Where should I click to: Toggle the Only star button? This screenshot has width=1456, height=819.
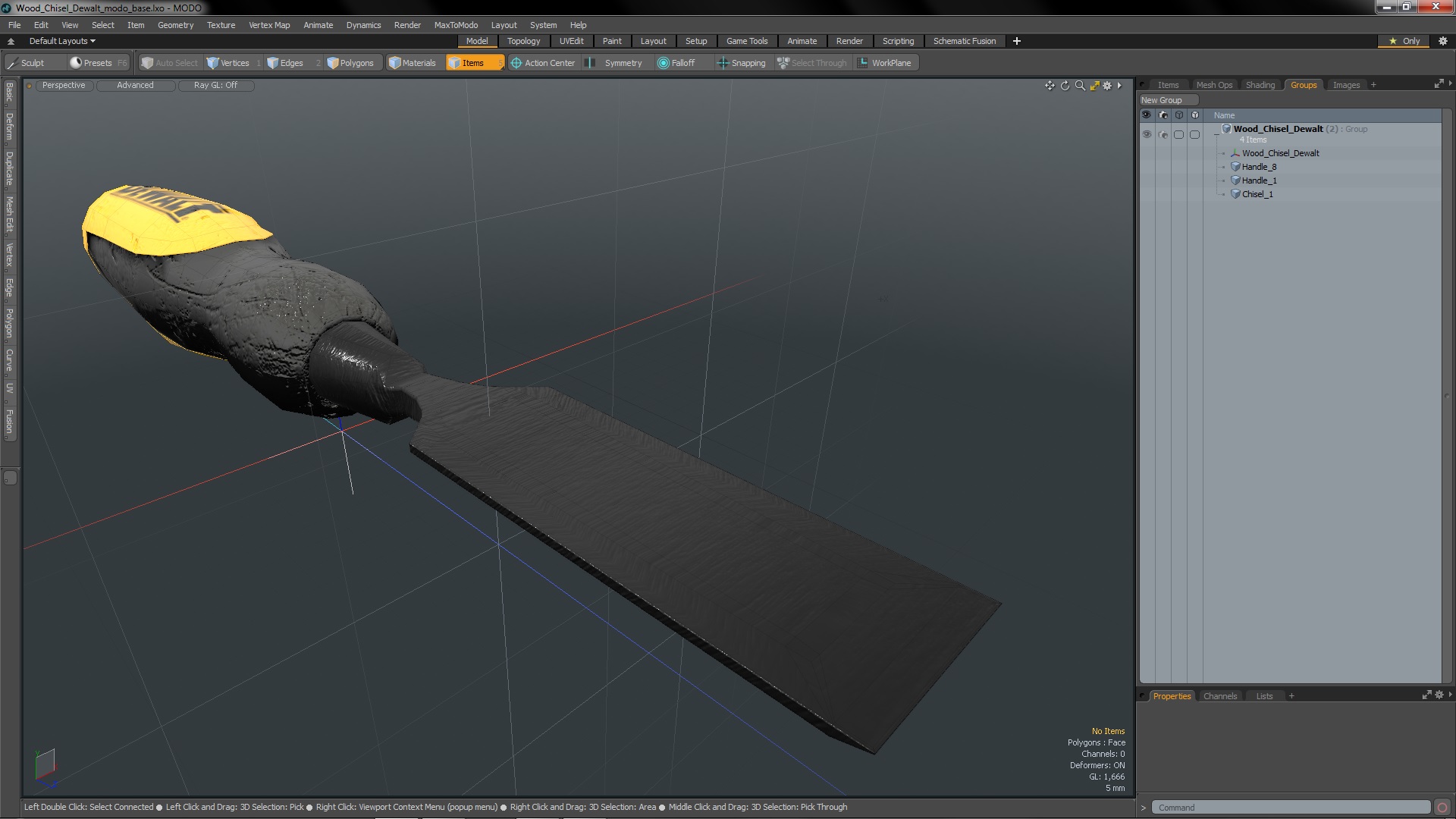[x=1404, y=41]
